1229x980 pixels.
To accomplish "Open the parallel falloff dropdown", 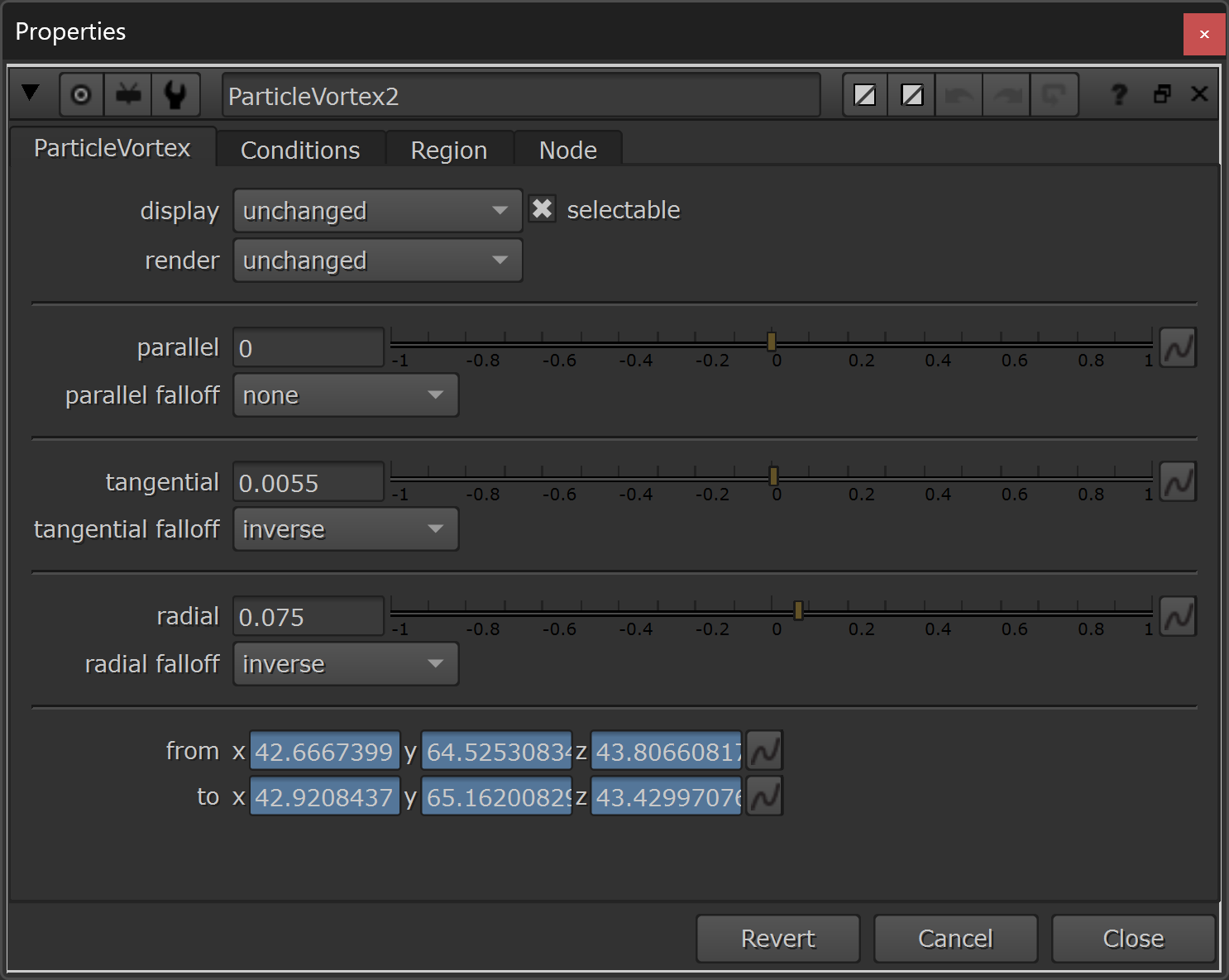I will (x=346, y=395).
